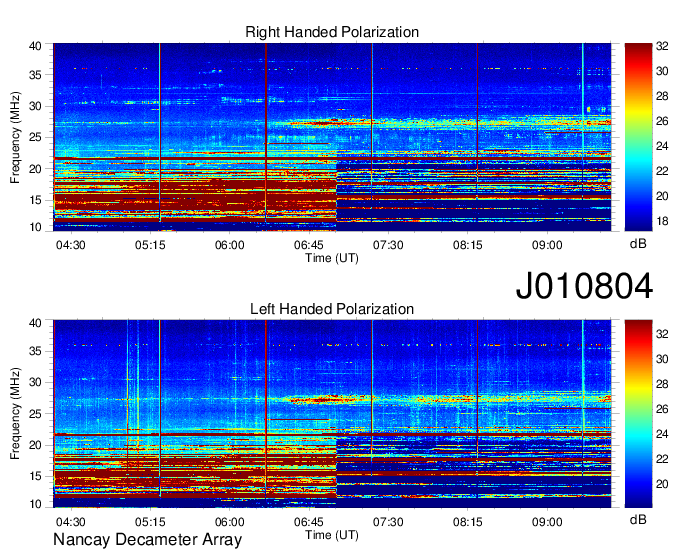
Task: Click '05:15' time tick on Left Handed plot
Action: point(150,522)
